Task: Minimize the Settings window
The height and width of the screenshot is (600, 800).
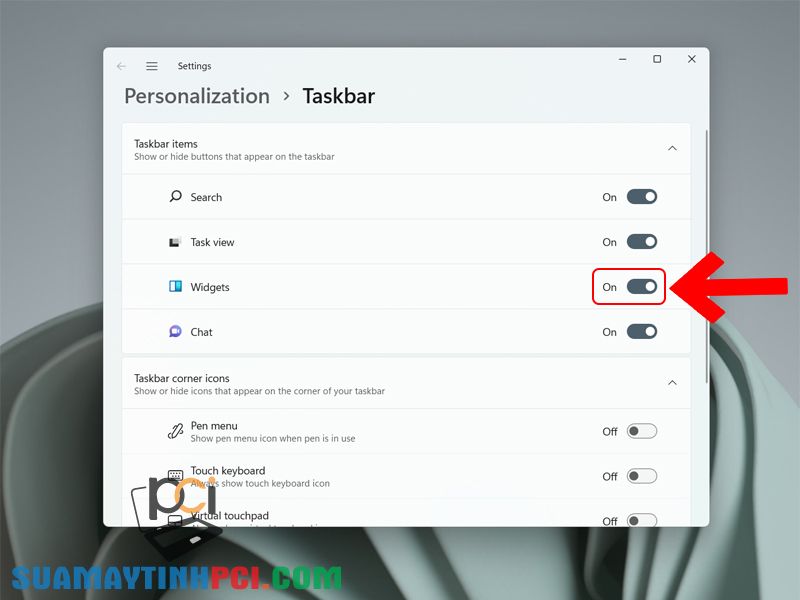Action: click(622, 59)
